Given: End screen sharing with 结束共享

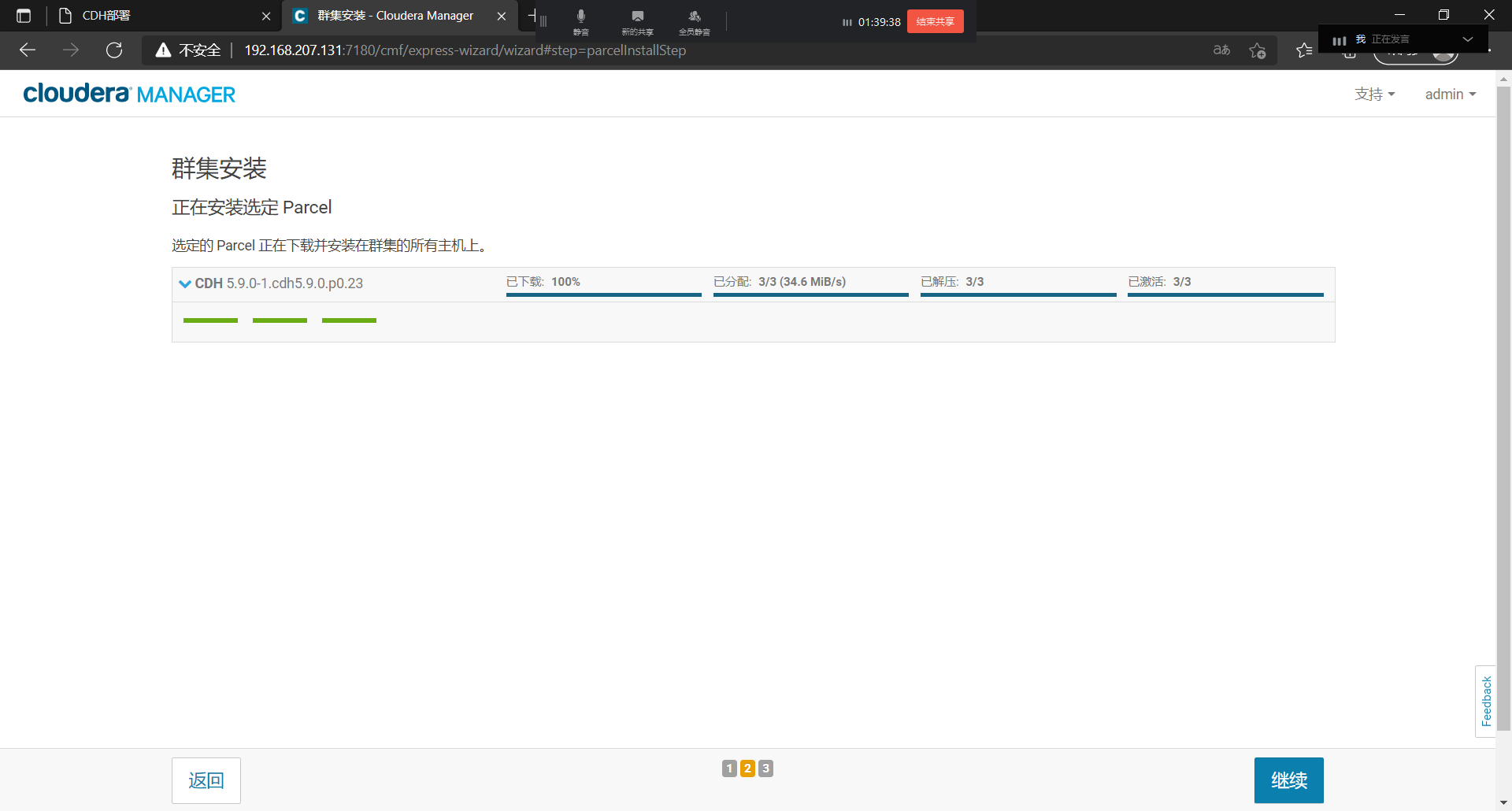Looking at the screenshot, I should (935, 21).
